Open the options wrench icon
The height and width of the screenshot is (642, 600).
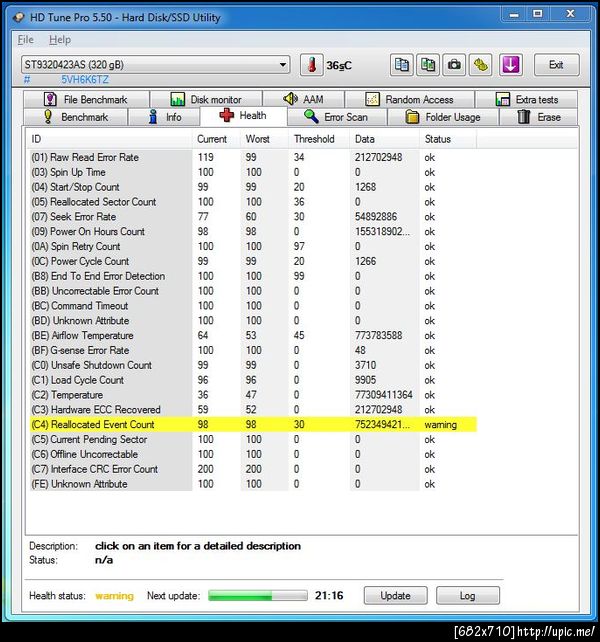point(480,65)
